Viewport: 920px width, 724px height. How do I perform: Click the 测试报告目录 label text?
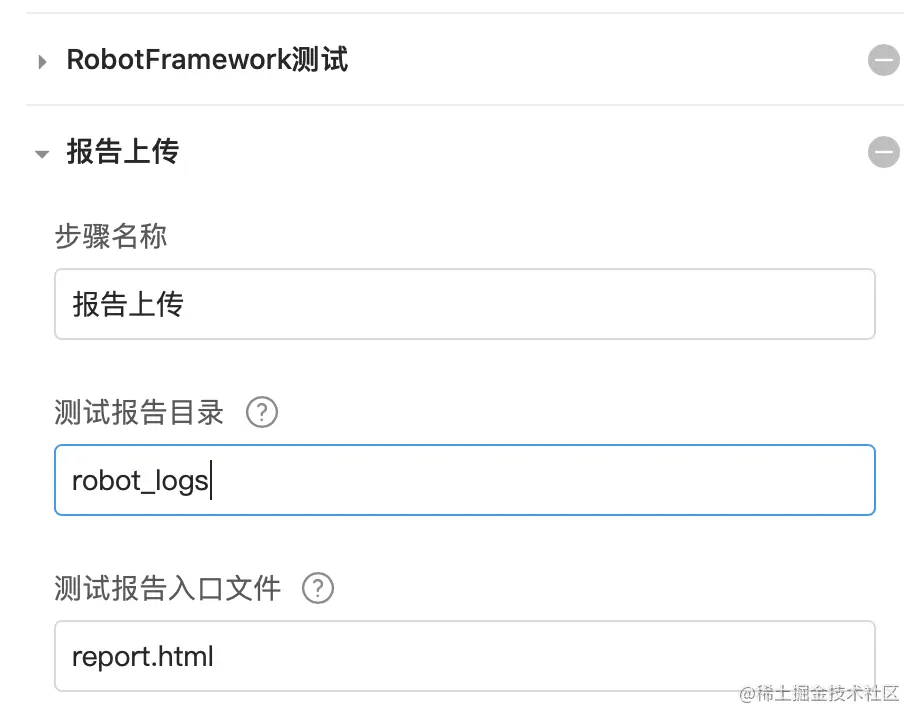coord(139,412)
